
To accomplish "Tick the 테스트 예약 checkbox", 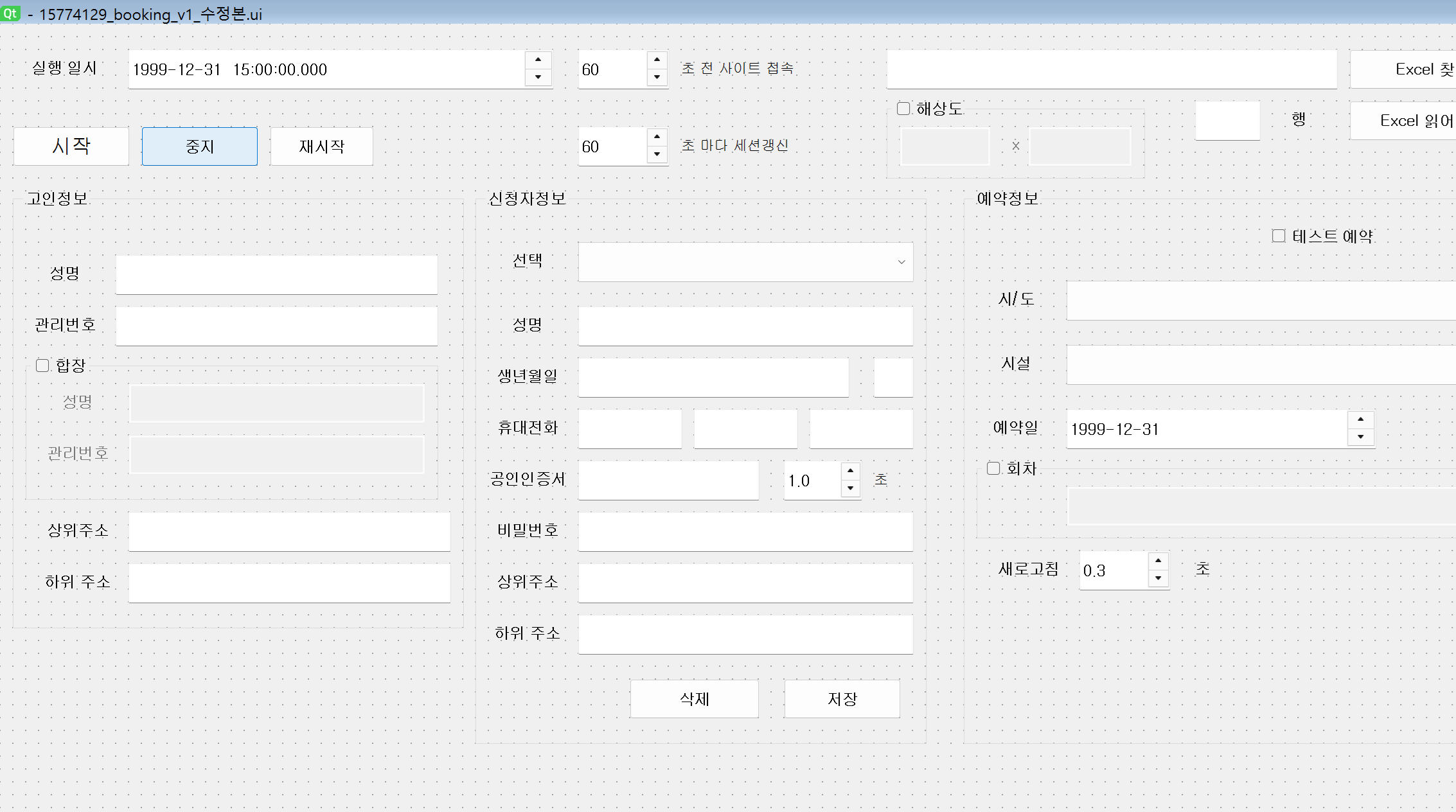I will (x=1279, y=236).
